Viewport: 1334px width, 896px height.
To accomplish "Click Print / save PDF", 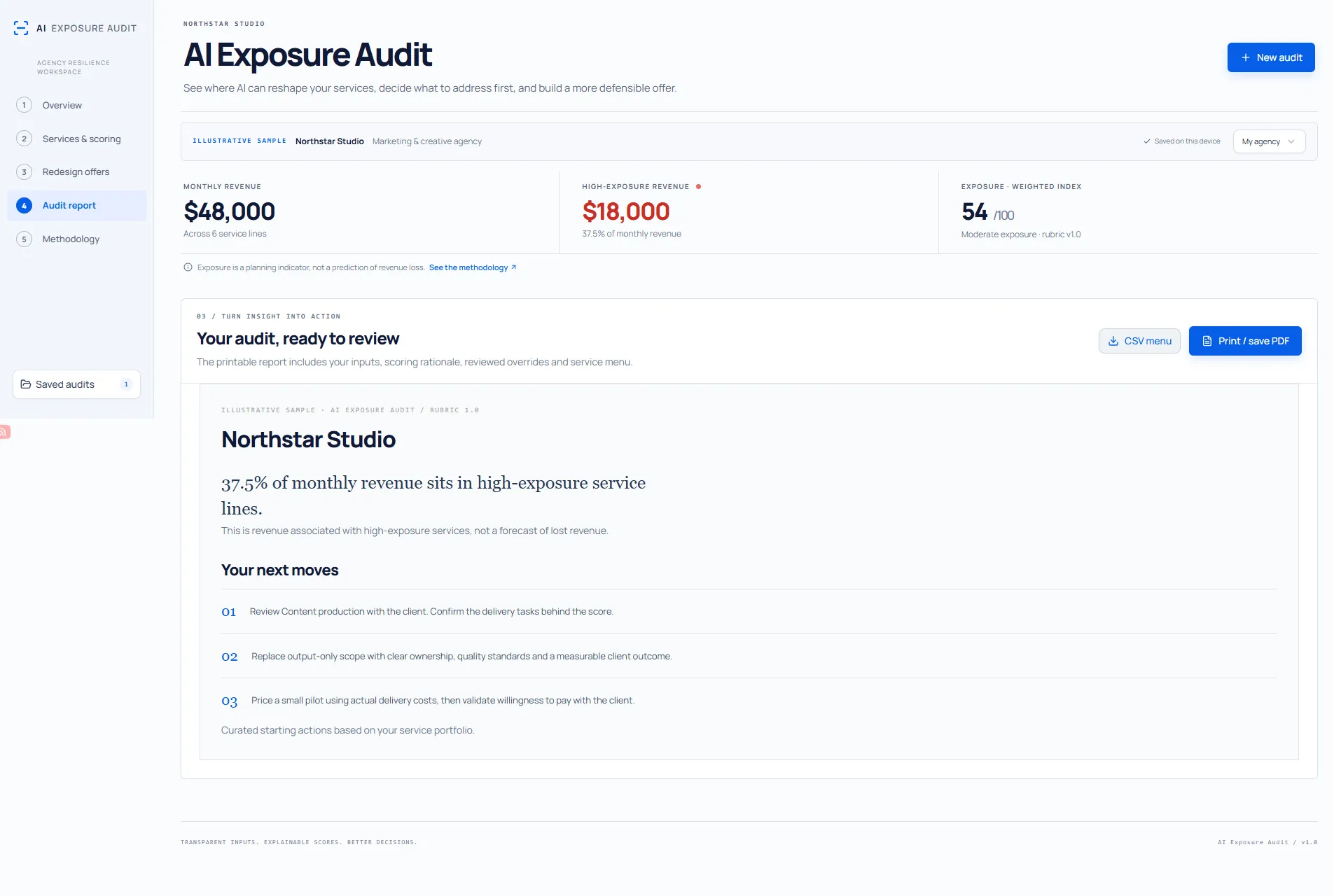I will 1245,341.
